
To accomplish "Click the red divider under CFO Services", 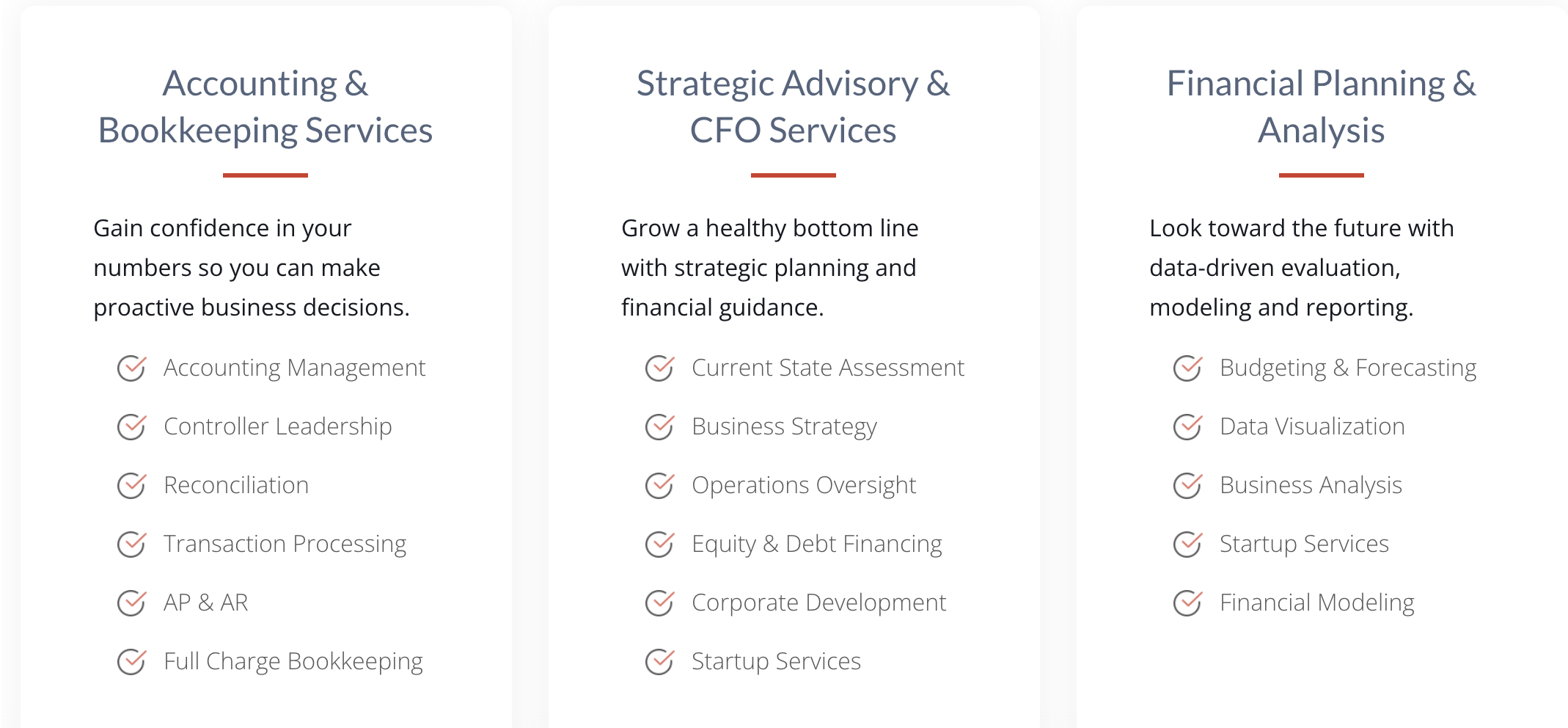I will [x=793, y=175].
